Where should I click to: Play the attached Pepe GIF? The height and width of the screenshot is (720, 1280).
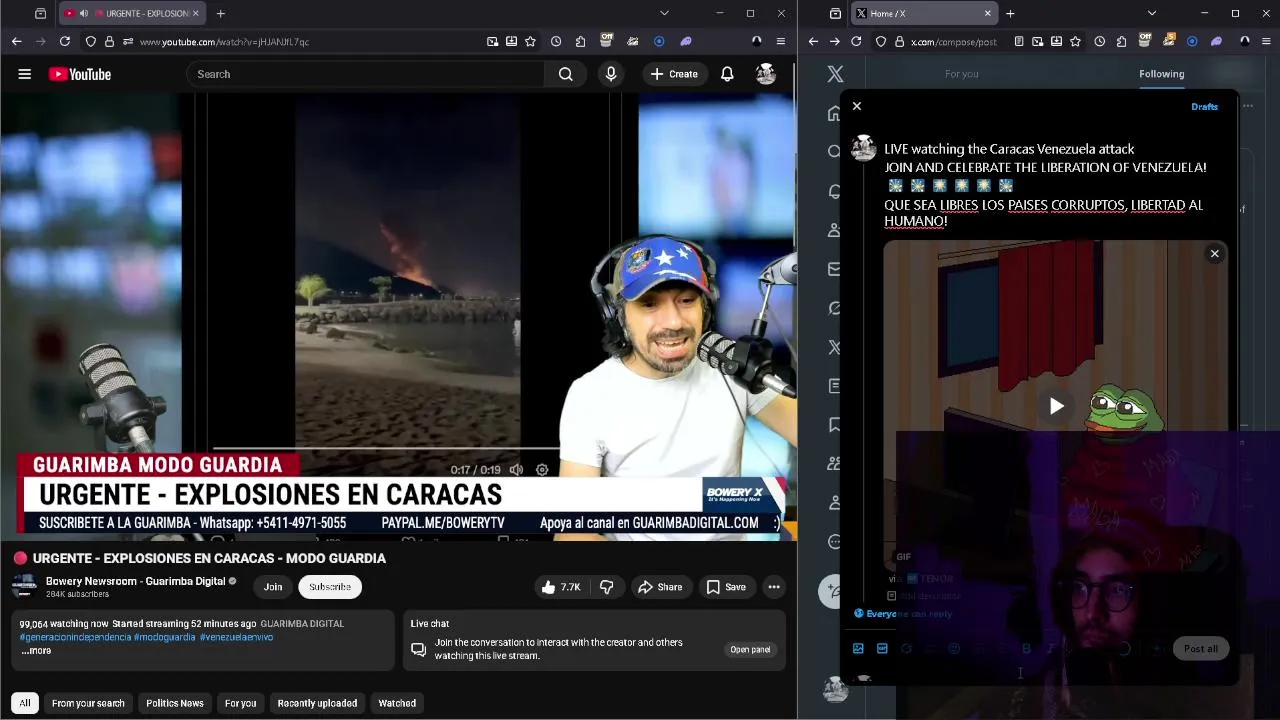tap(1056, 406)
